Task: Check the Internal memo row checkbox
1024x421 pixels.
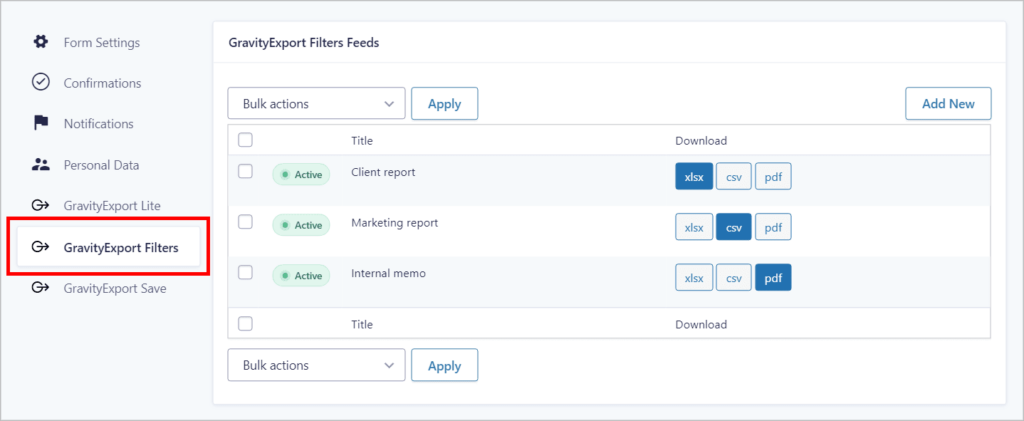Action: pos(245,273)
